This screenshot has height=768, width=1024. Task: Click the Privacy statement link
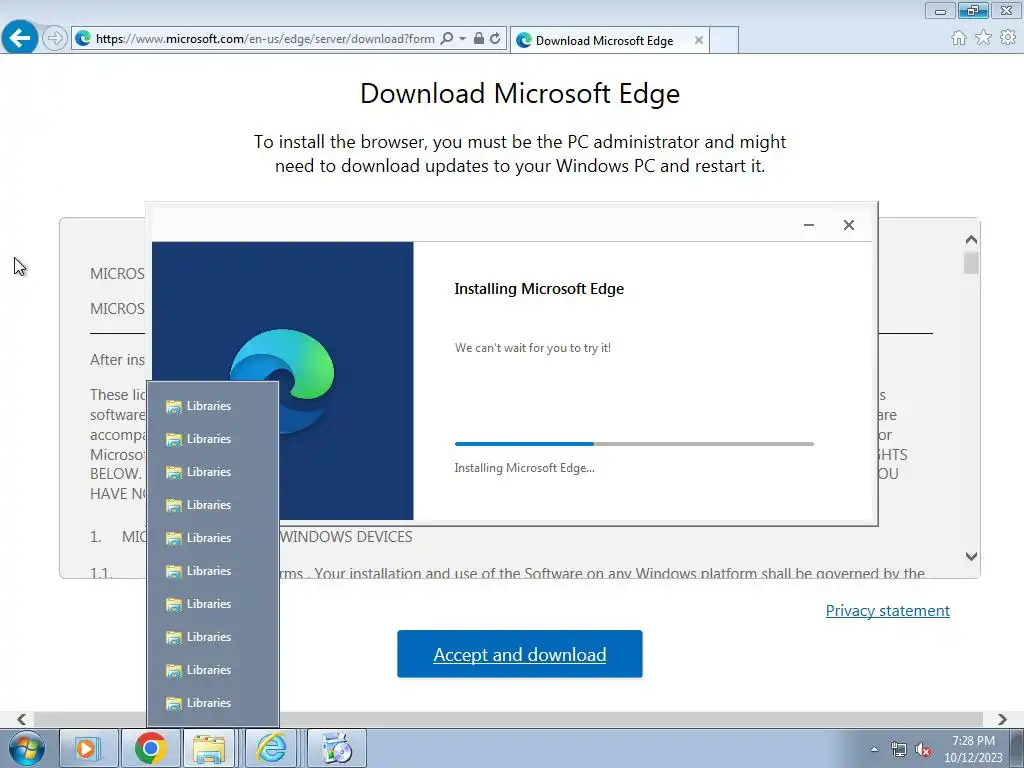(x=888, y=611)
